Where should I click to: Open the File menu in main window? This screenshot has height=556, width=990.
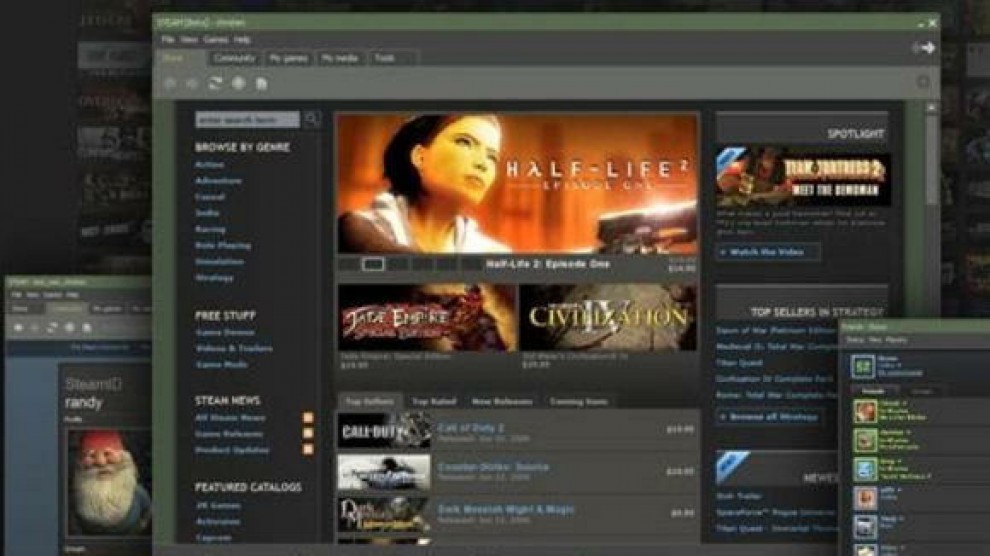click(x=167, y=39)
